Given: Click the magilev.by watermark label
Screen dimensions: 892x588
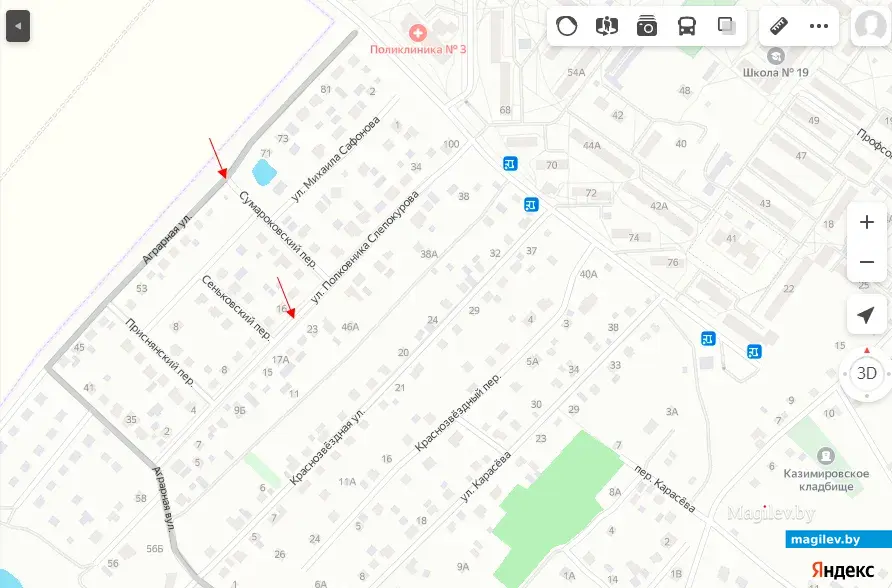Looking at the screenshot, I should 825,539.
